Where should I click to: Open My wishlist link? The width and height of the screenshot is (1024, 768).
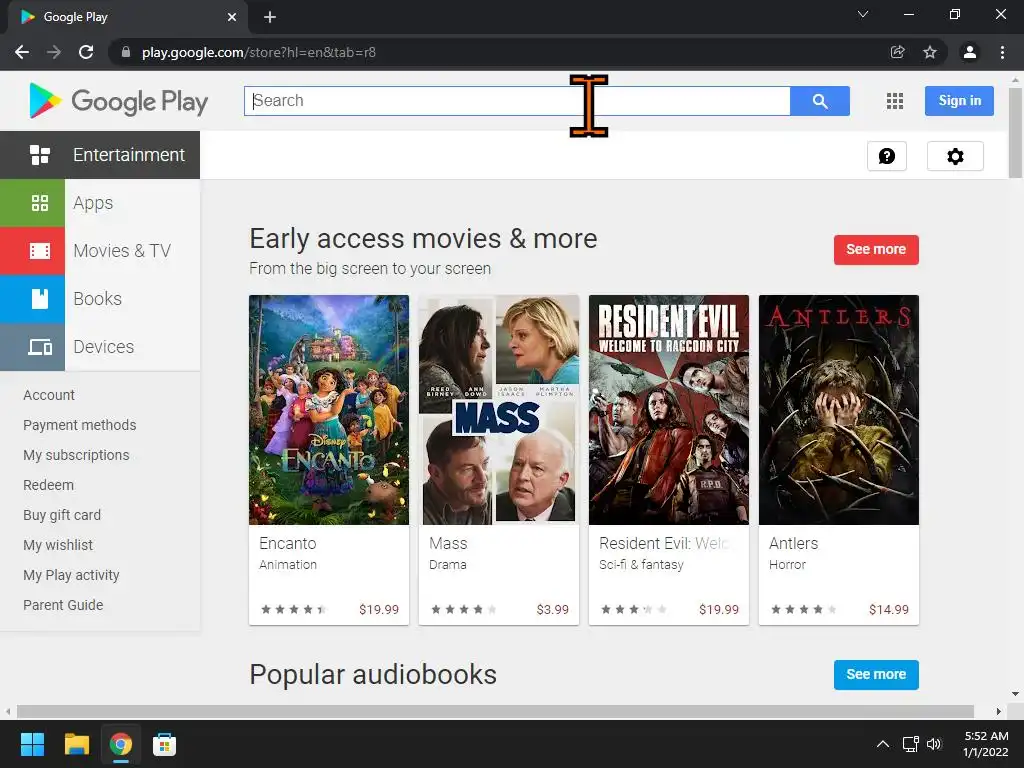click(58, 545)
